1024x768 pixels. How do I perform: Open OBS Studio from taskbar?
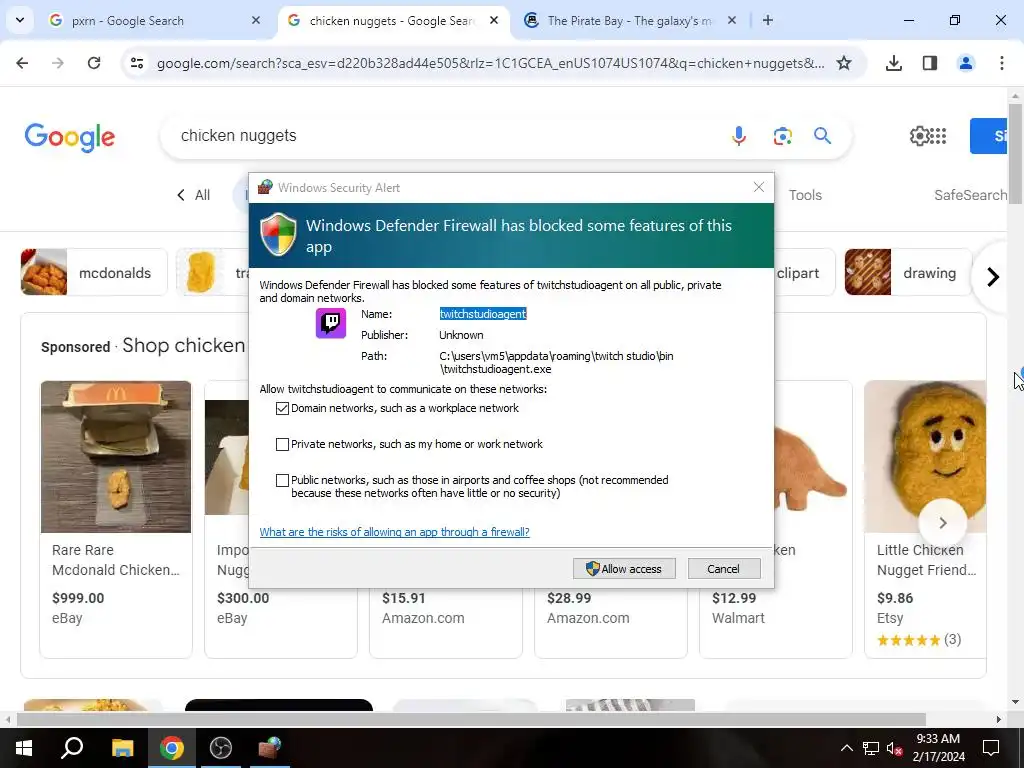(221, 748)
